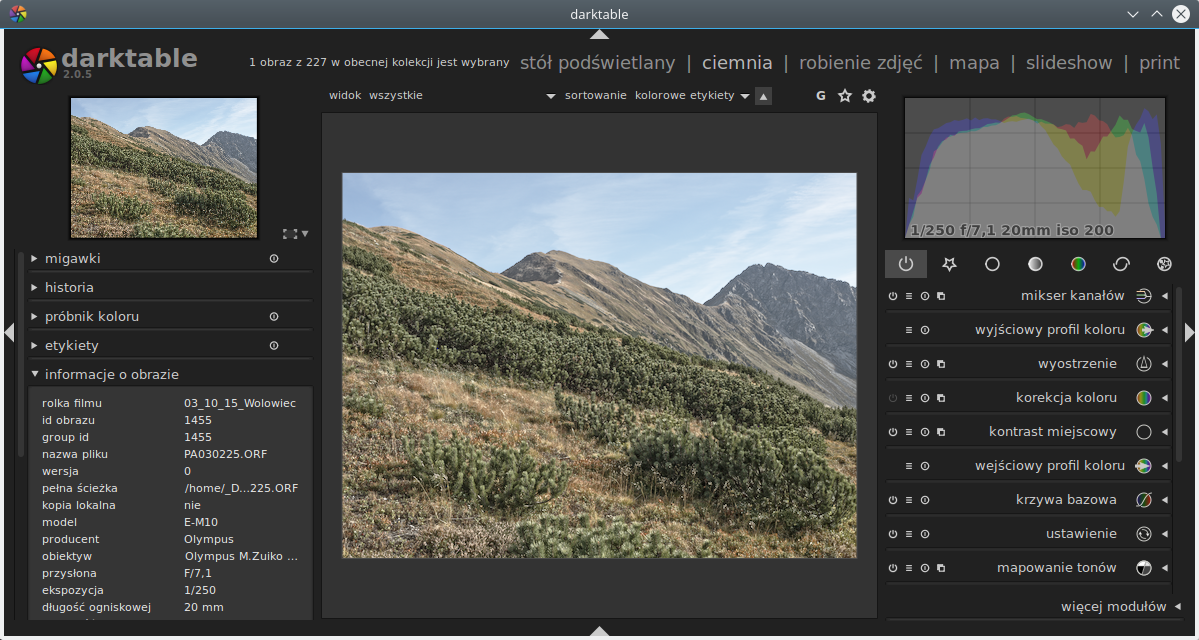The width and height of the screenshot is (1199, 640).
Task: Reset the wyjściowy profil koloru module
Action: (x=924, y=330)
